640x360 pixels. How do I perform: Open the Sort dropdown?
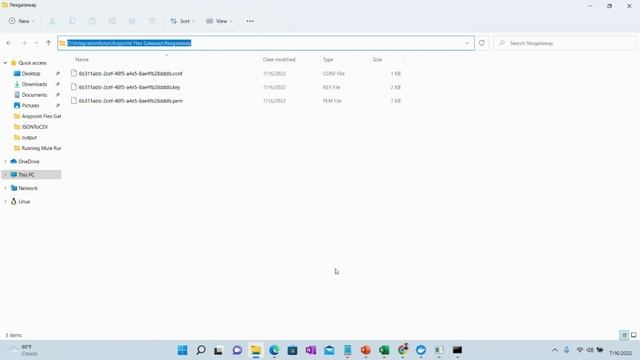[182, 21]
